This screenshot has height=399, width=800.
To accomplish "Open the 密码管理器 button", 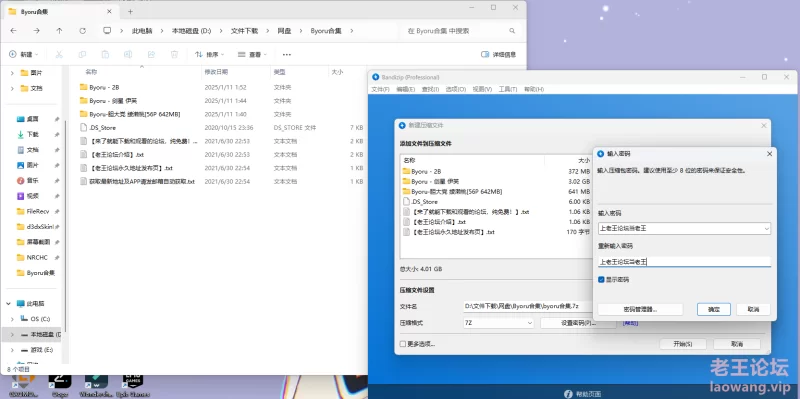I will 640,309.
